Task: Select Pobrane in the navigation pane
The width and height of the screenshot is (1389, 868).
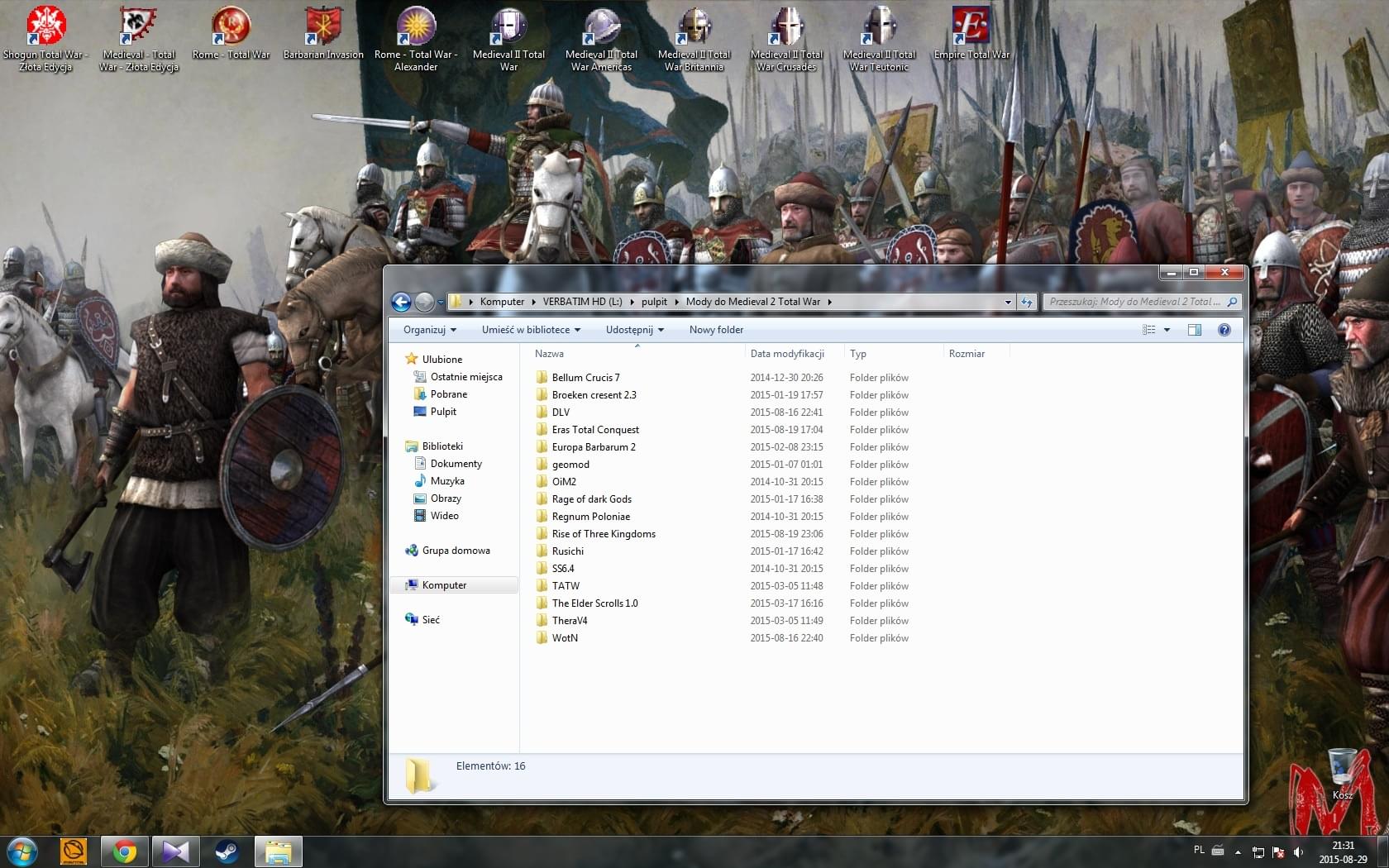Action: click(x=449, y=394)
